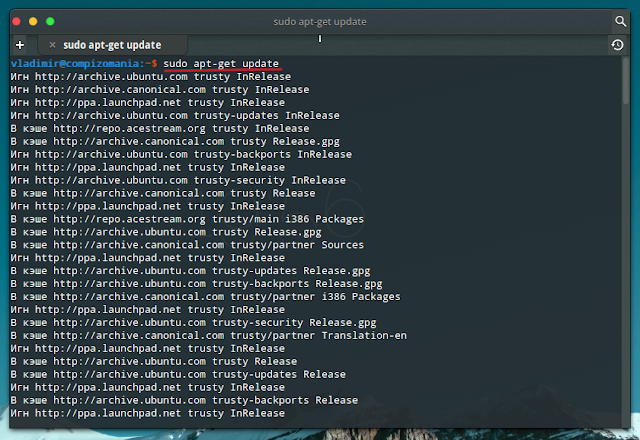
Task: Click the 'trusty-updates InRelease' line
Action: [175, 116]
